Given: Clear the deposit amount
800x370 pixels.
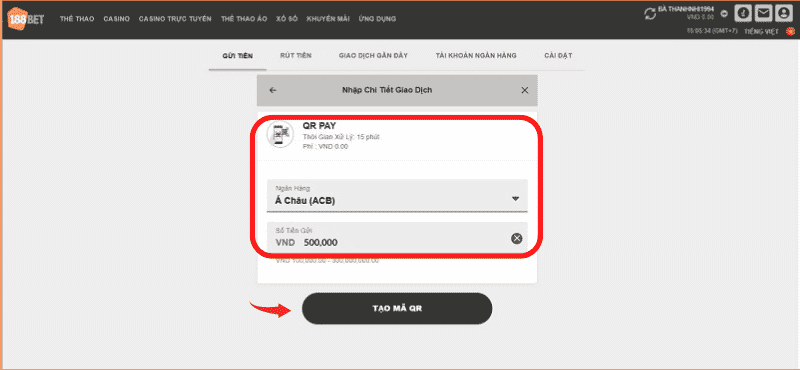Looking at the screenshot, I should (516, 238).
